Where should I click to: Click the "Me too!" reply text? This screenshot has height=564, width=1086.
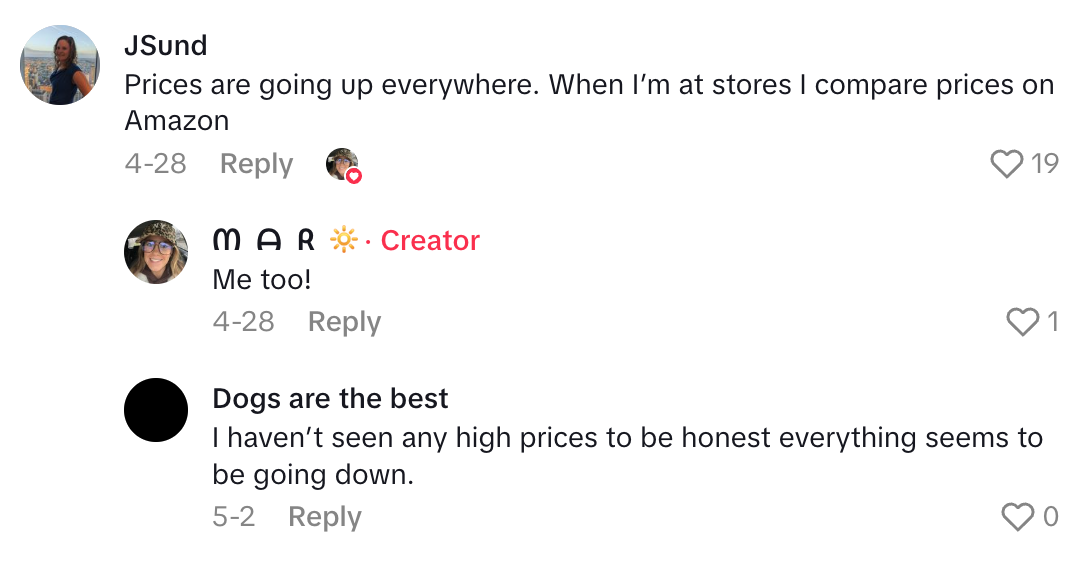coord(262,280)
